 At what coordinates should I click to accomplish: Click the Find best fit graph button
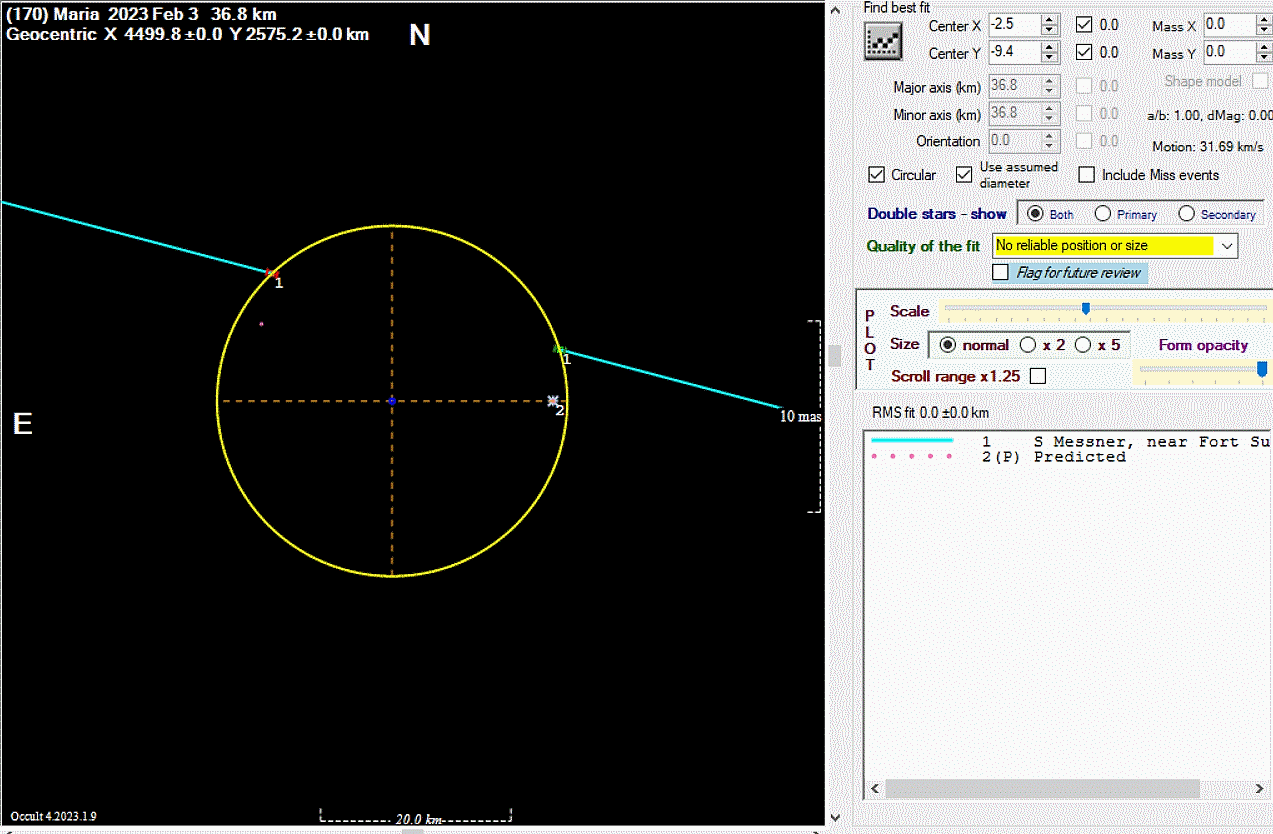[883, 40]
